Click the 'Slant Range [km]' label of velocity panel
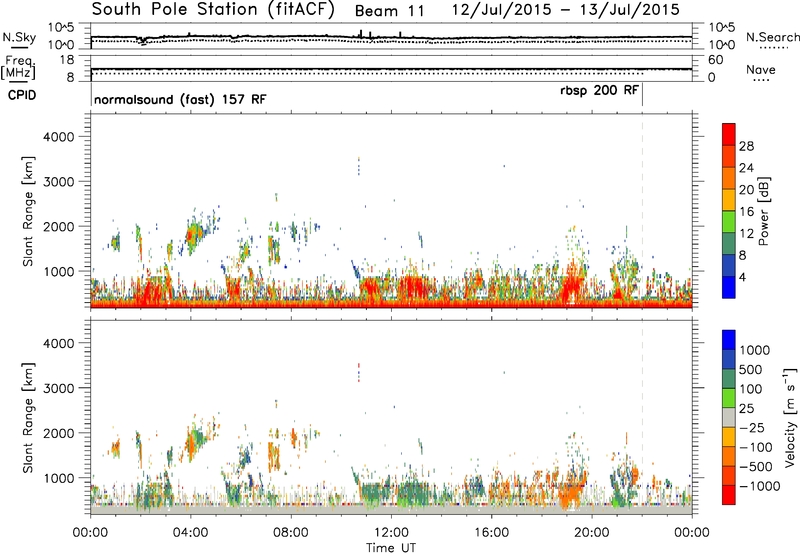 pos(28,418)
